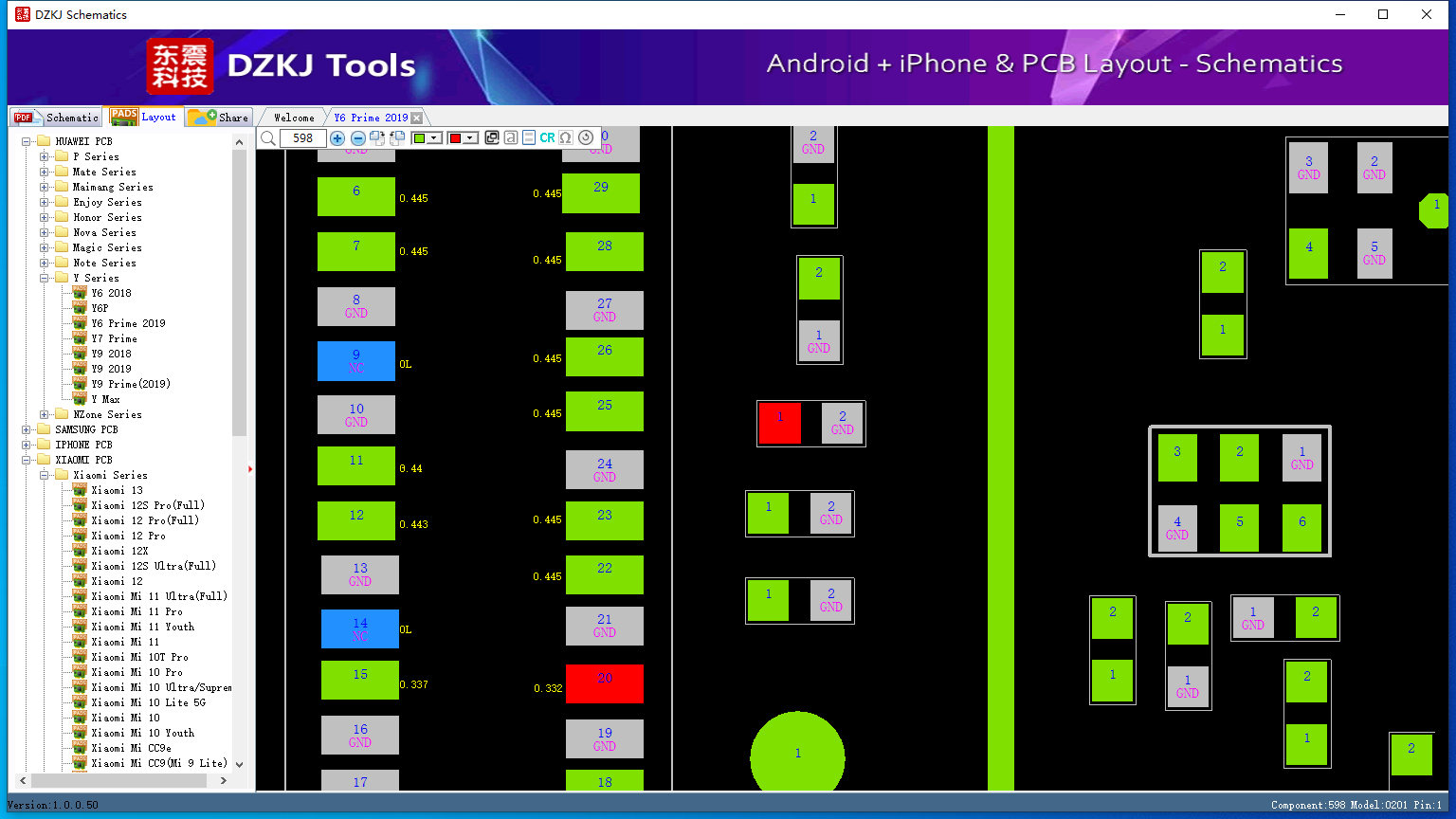The image size is (1456, 819).
Task: Click the red pad numbered 20
Action: click(605, 683)
